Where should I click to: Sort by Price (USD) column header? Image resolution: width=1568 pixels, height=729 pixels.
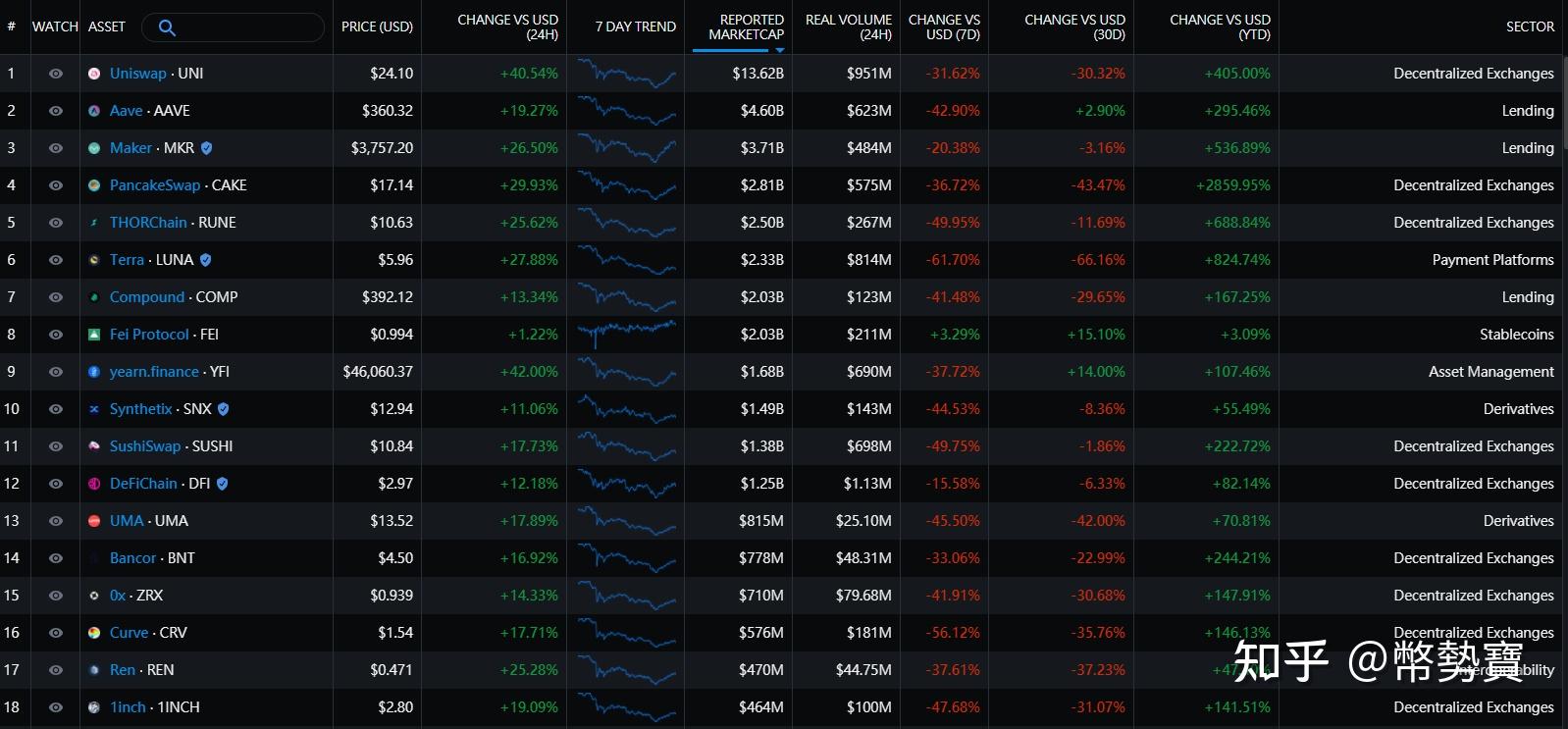tap(377, 27)
